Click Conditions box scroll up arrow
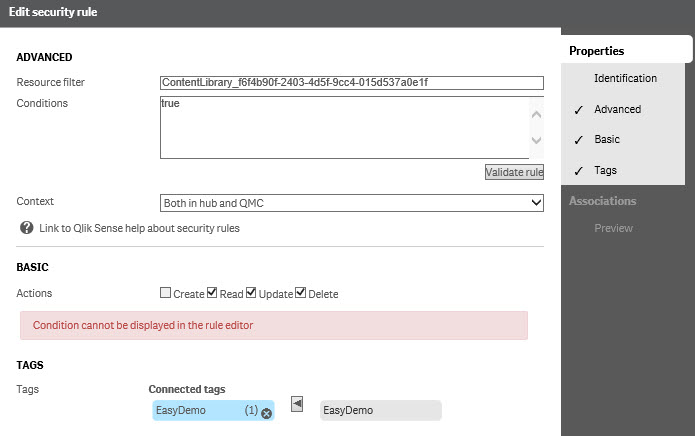 [x=536, y=115]
